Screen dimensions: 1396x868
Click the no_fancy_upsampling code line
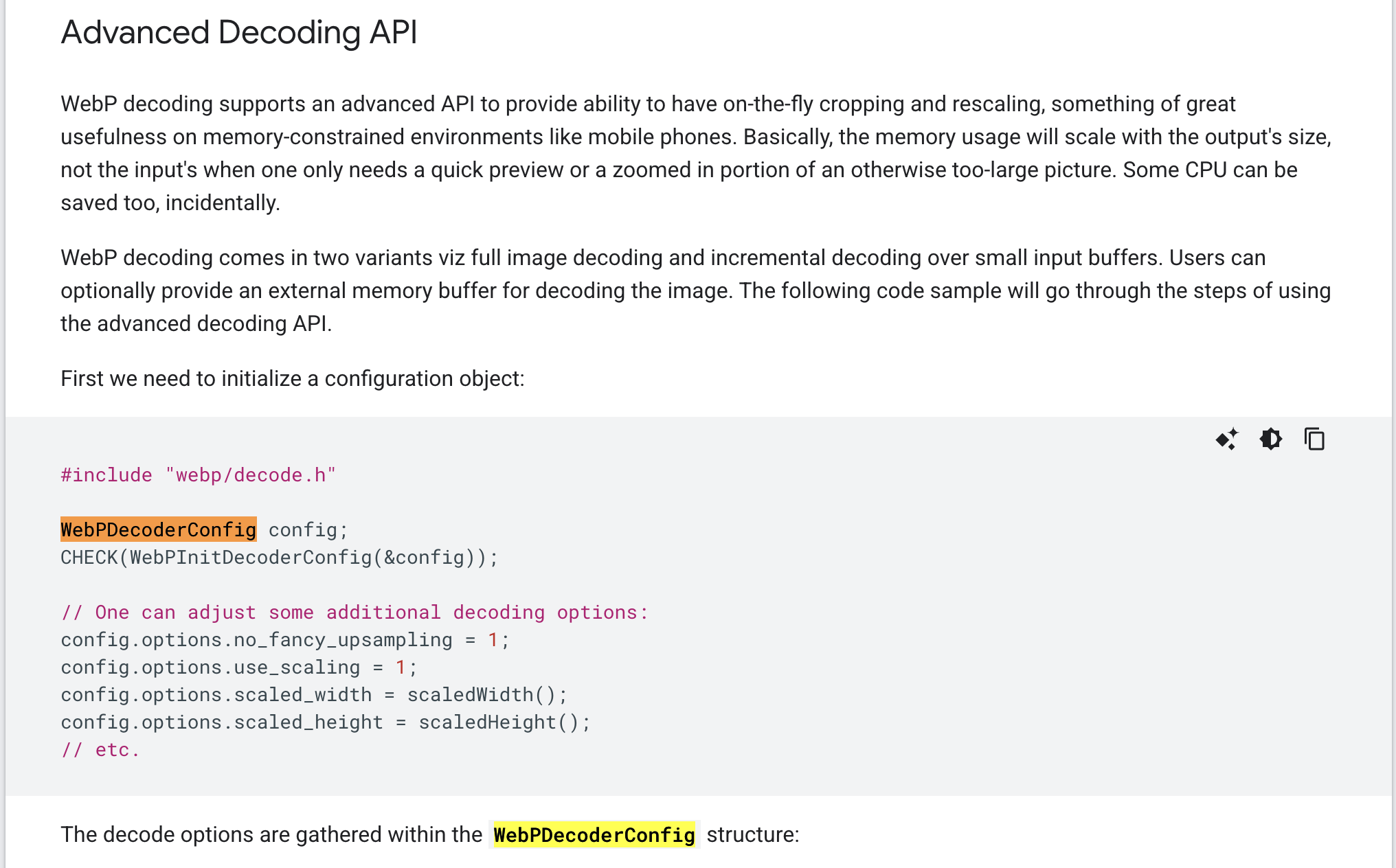coord(284,640)
